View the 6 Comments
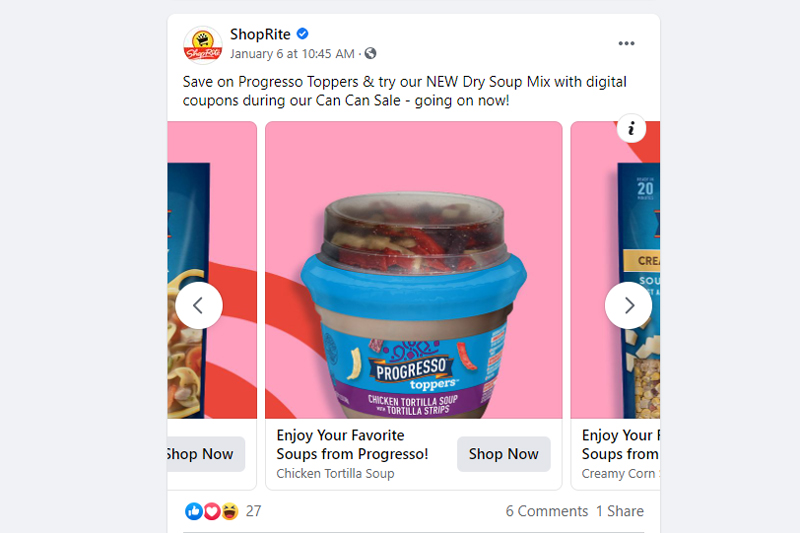The image size is (800, 533). point(546,511)
